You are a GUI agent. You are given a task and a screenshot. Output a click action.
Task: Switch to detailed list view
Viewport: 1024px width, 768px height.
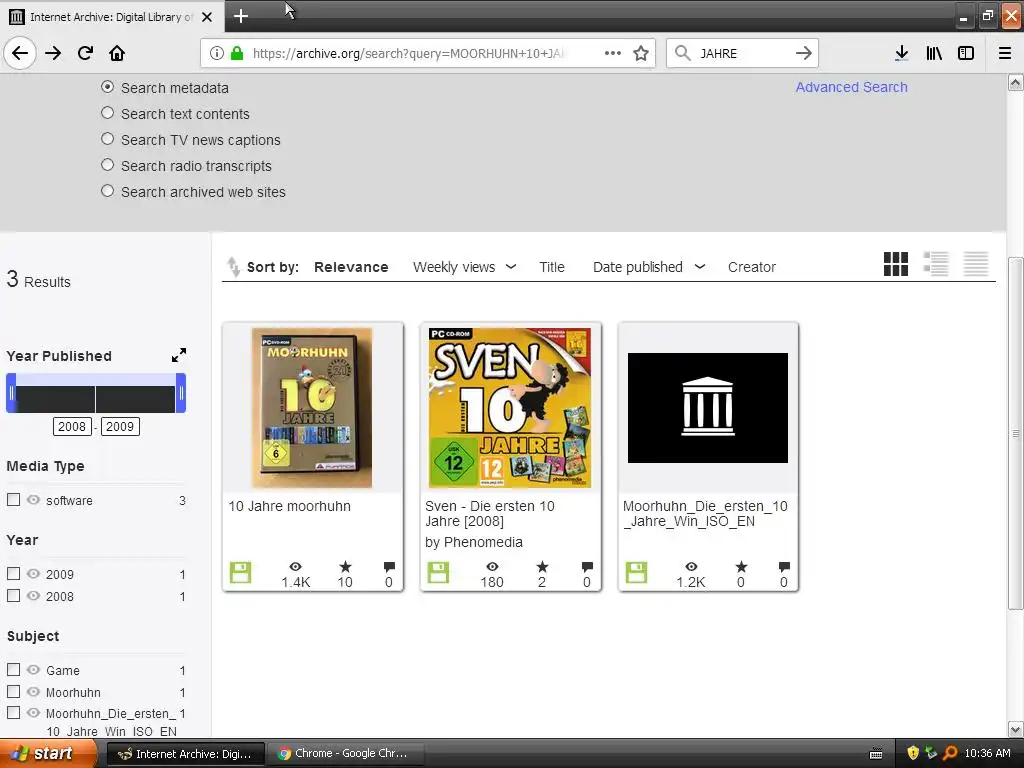(936, 264)
